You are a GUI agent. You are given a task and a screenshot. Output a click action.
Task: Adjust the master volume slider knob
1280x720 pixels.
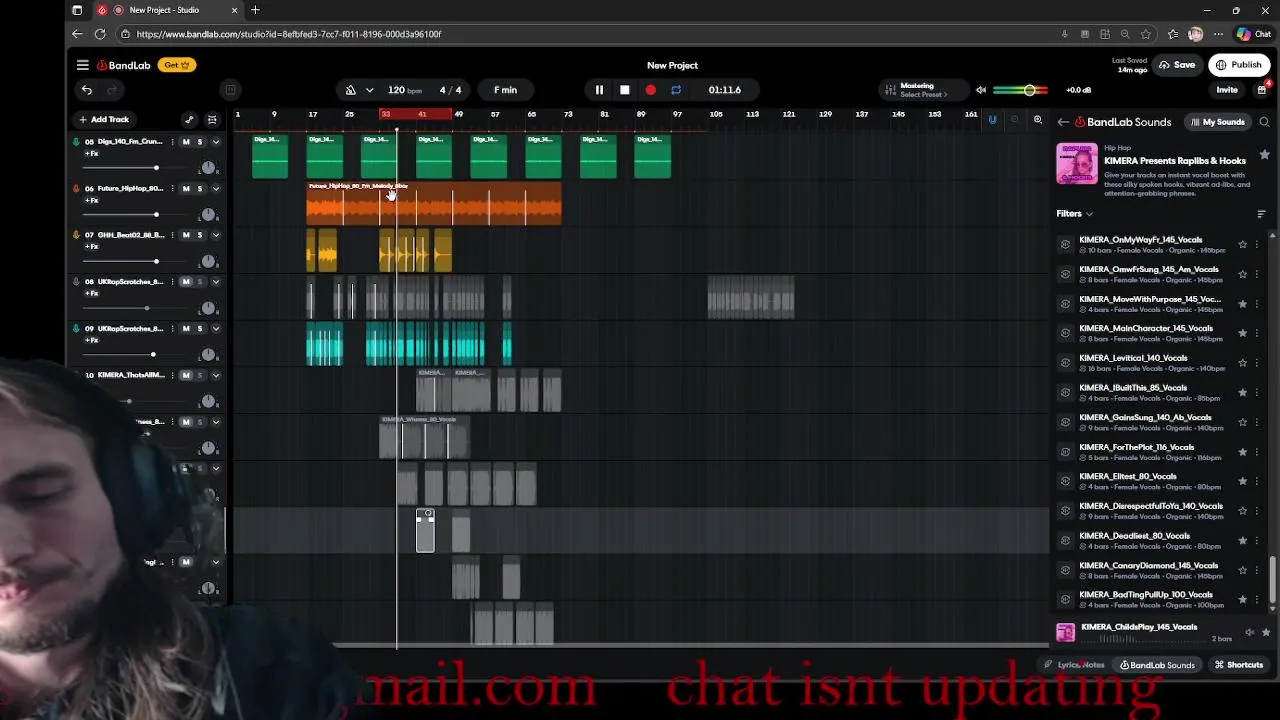tap(1029, 90)
